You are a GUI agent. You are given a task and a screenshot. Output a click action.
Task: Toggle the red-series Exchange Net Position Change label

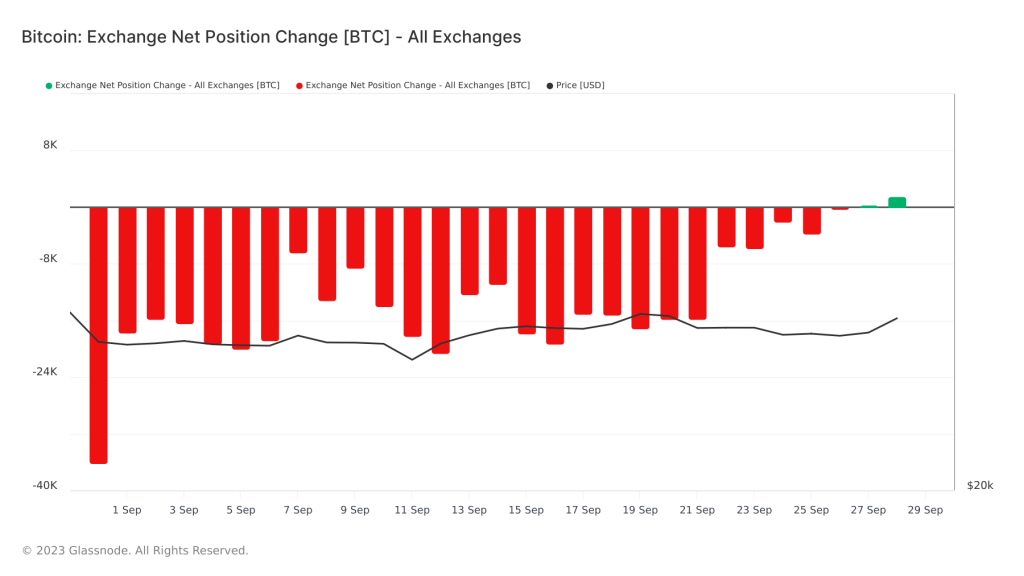coord(417,86)
